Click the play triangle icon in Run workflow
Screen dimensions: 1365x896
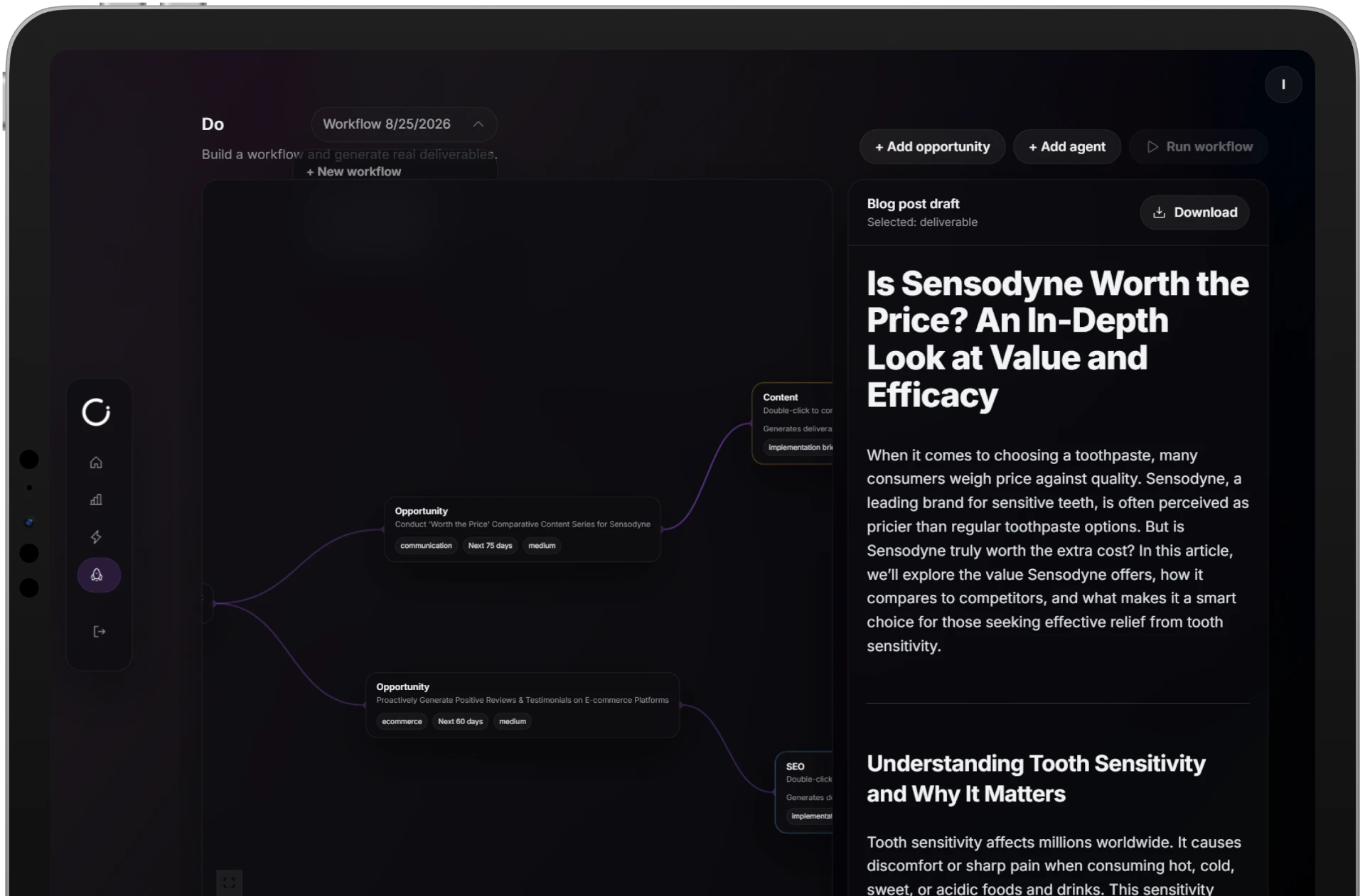pyautogui.click(x=1152, y=147)
